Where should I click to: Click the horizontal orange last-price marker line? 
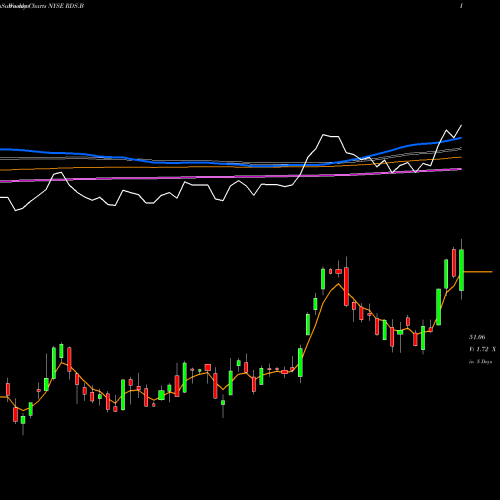tap(478, 272)
